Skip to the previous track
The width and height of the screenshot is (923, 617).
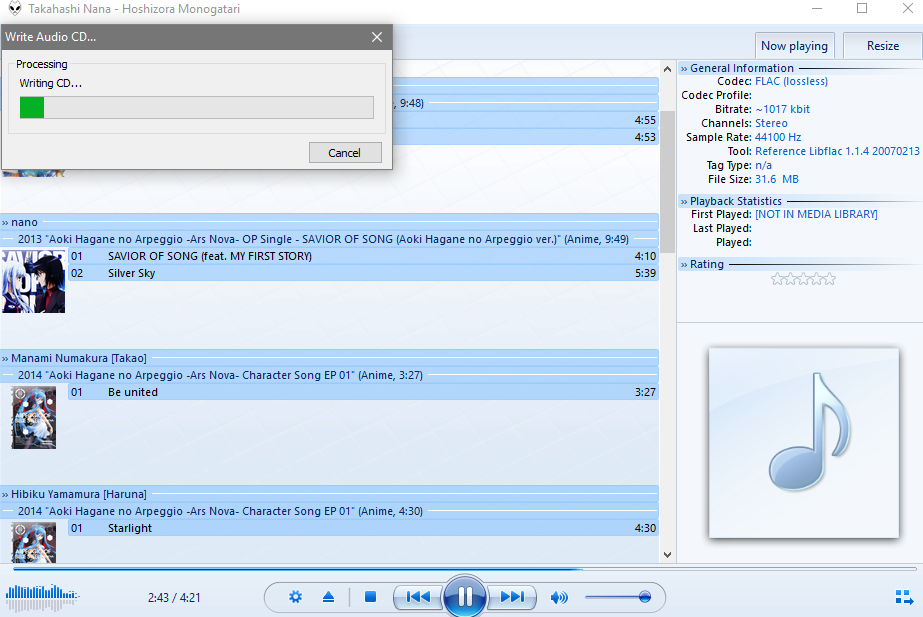(418, 597)
